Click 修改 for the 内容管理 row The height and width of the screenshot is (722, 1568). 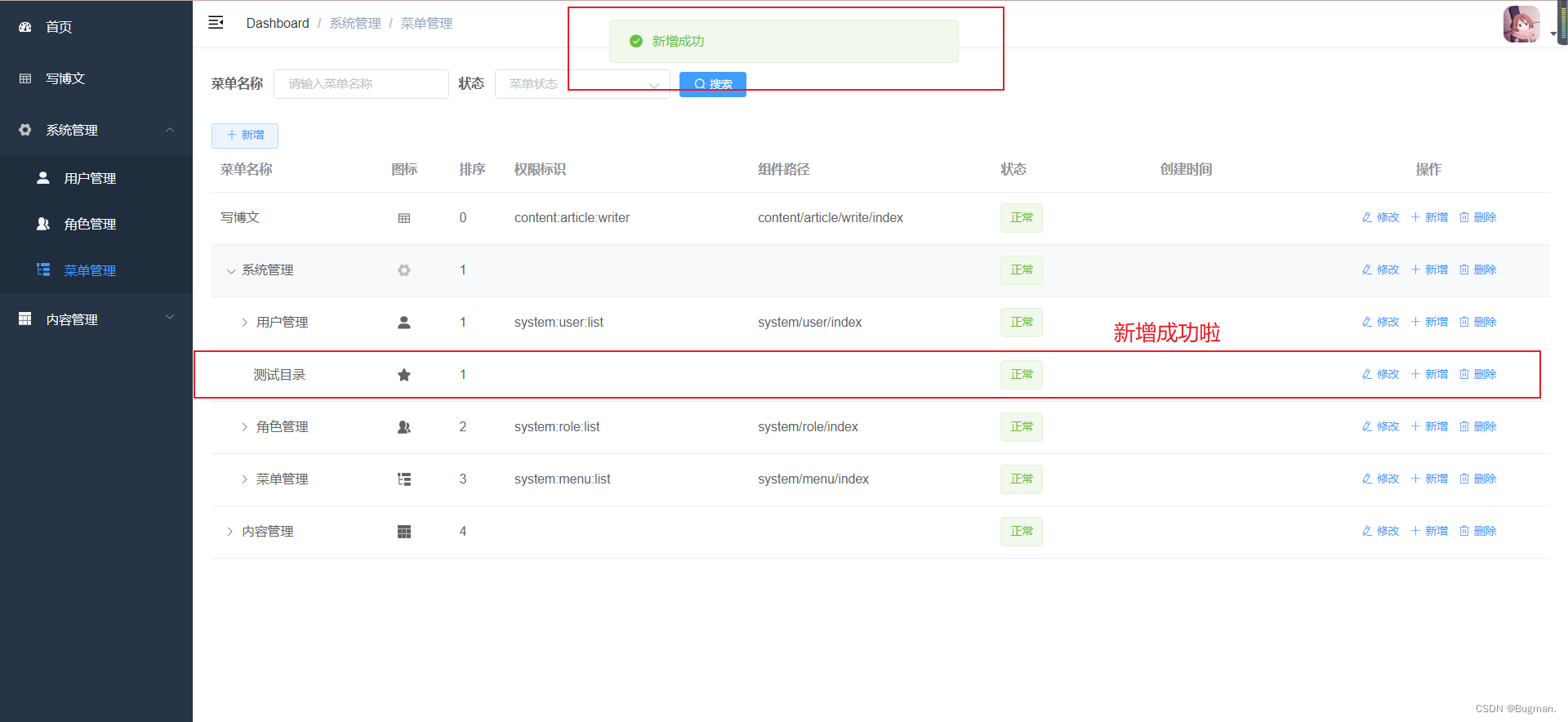(1381, 531)
